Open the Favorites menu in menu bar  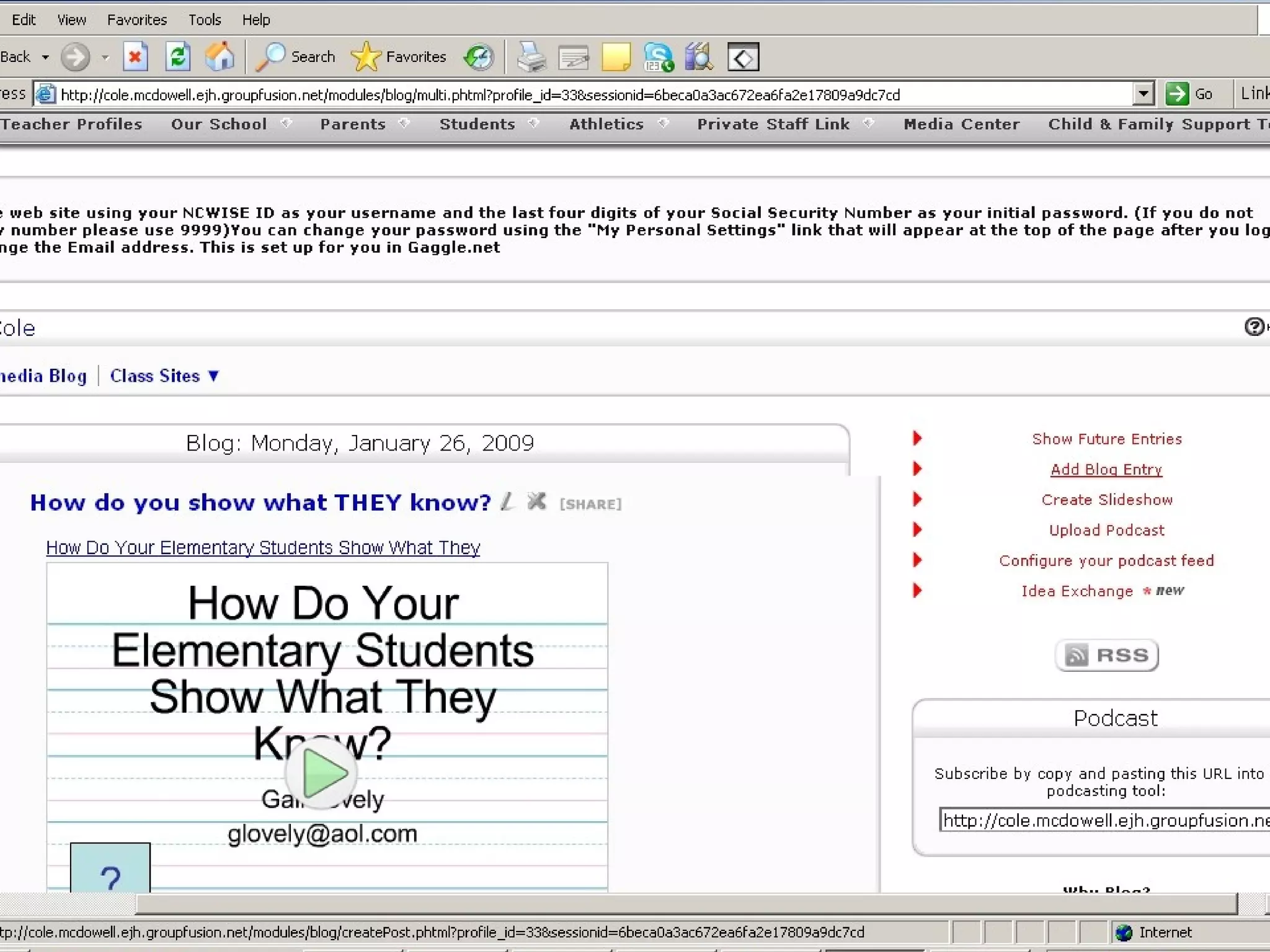point(136,20)
